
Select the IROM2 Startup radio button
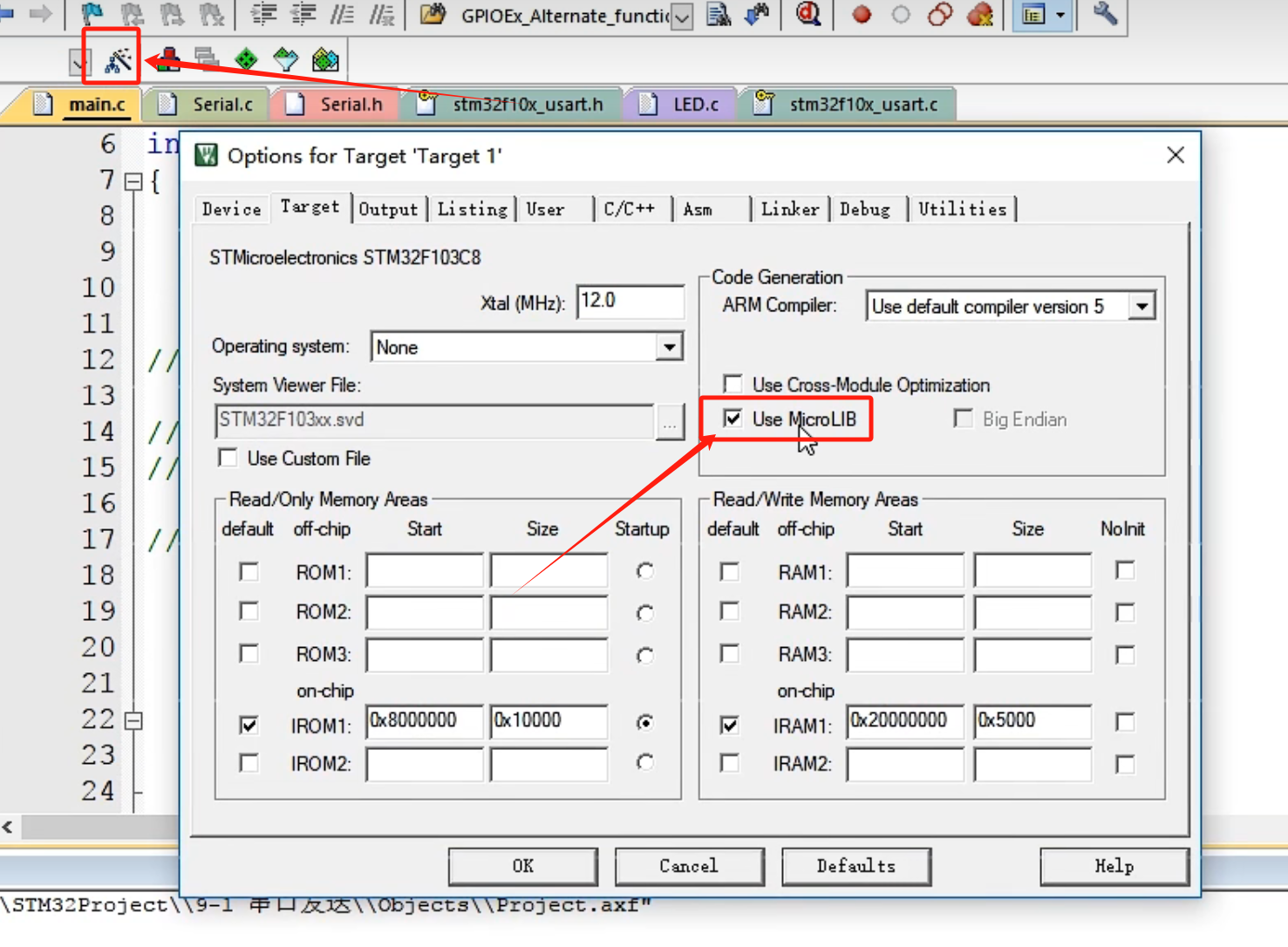click(644, 763)
